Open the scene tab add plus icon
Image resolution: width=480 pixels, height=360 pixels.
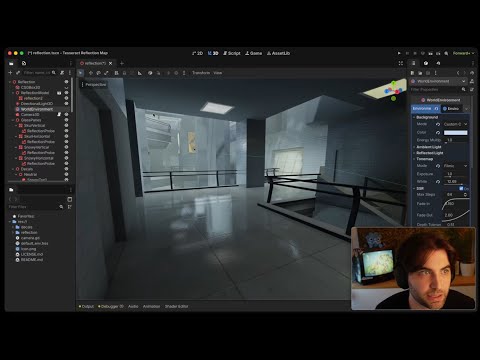click(x=122, y=63)
